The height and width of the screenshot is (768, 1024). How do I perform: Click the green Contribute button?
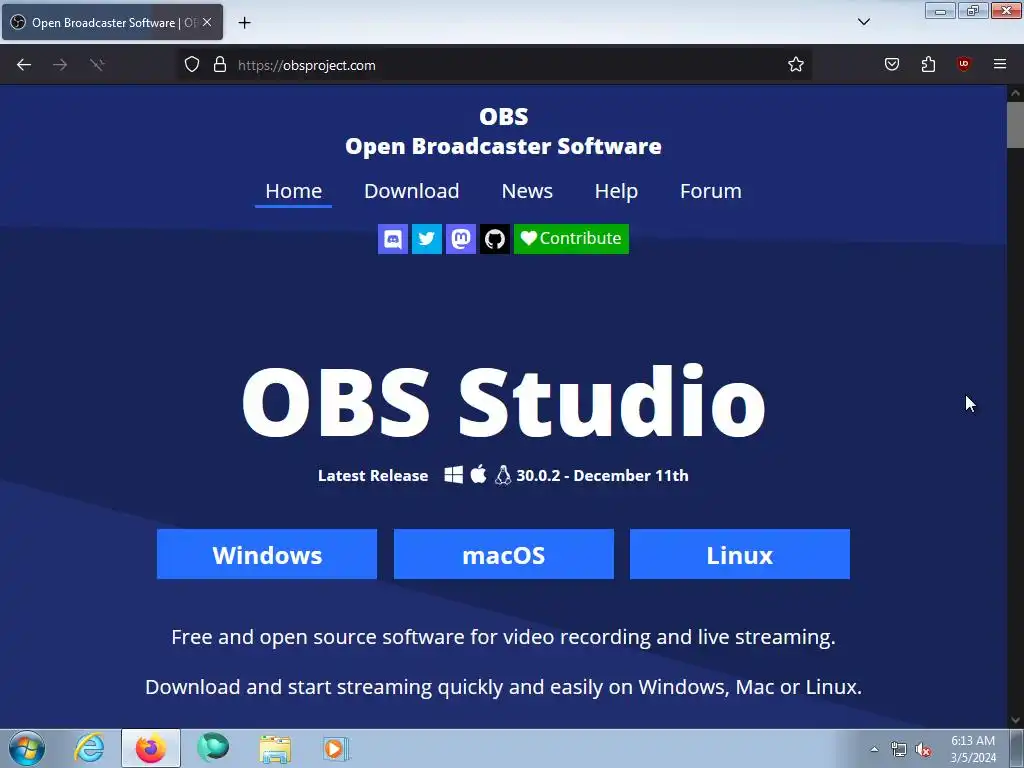pyautogui.click(x=571, y=239)
